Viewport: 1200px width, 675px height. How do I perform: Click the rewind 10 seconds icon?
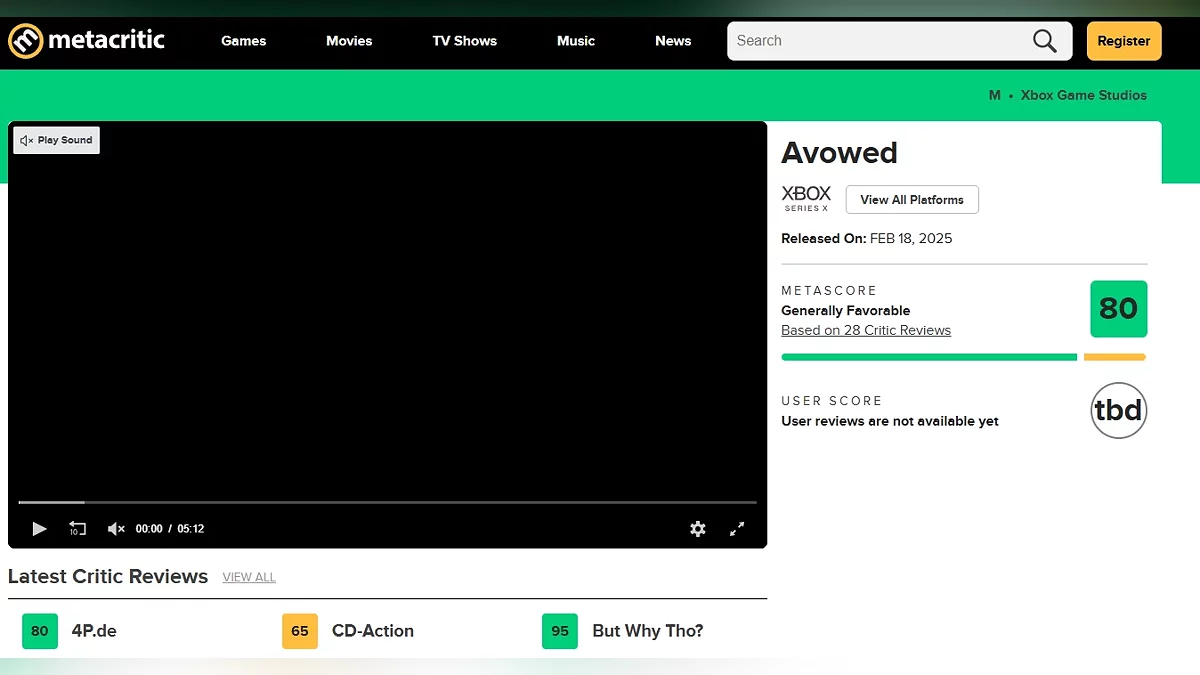pos(77,528)
